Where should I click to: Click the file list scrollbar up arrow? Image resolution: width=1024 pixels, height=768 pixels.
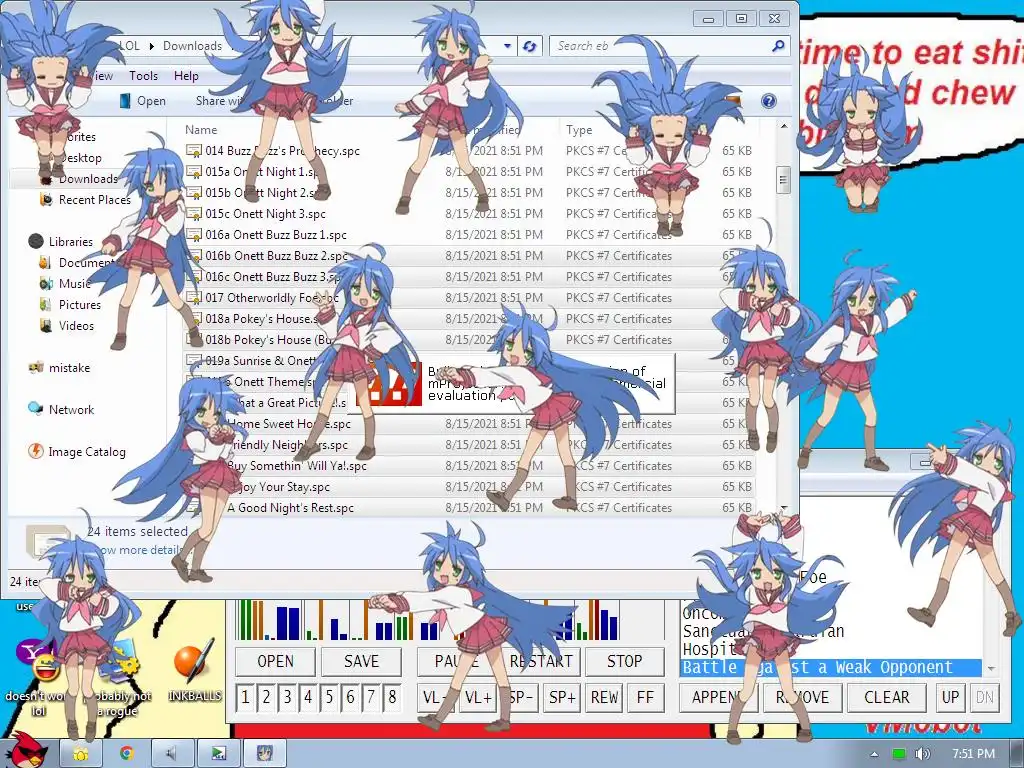coord(784,127)
